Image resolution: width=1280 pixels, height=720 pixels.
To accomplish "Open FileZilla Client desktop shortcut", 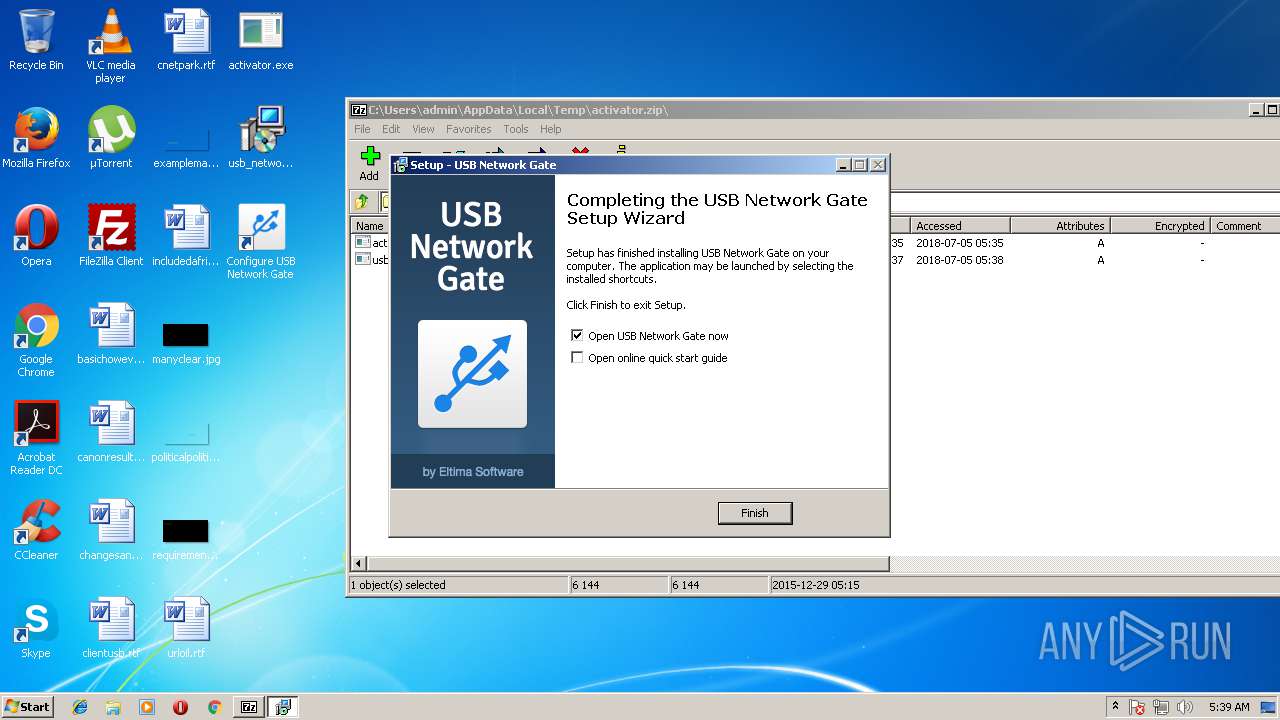I will pos(111,236).
